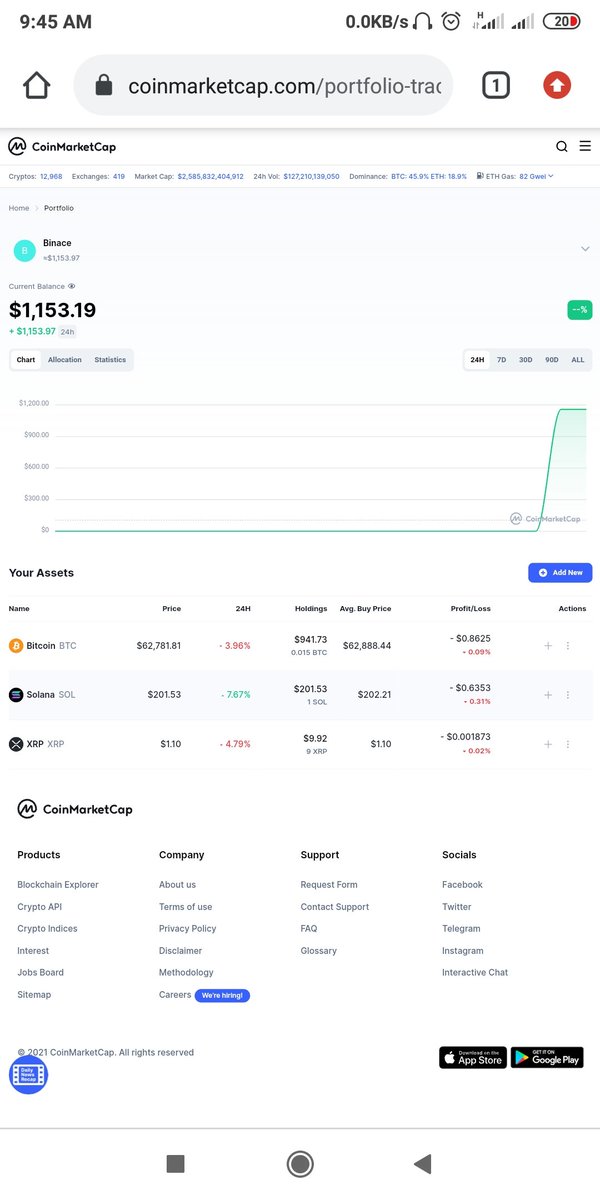Add transaction plus icon for XRP
The image size is (600, 1200).
(548, 744)
